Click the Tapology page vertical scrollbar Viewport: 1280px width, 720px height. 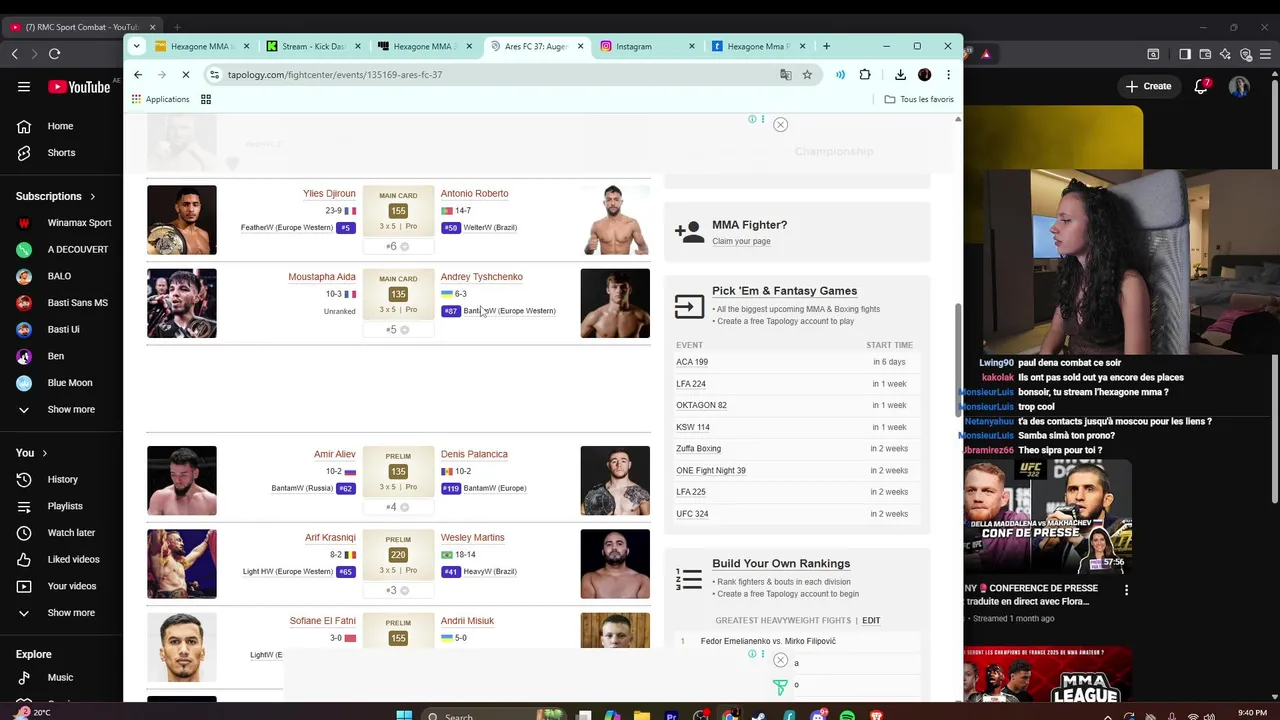click(958, 361)
